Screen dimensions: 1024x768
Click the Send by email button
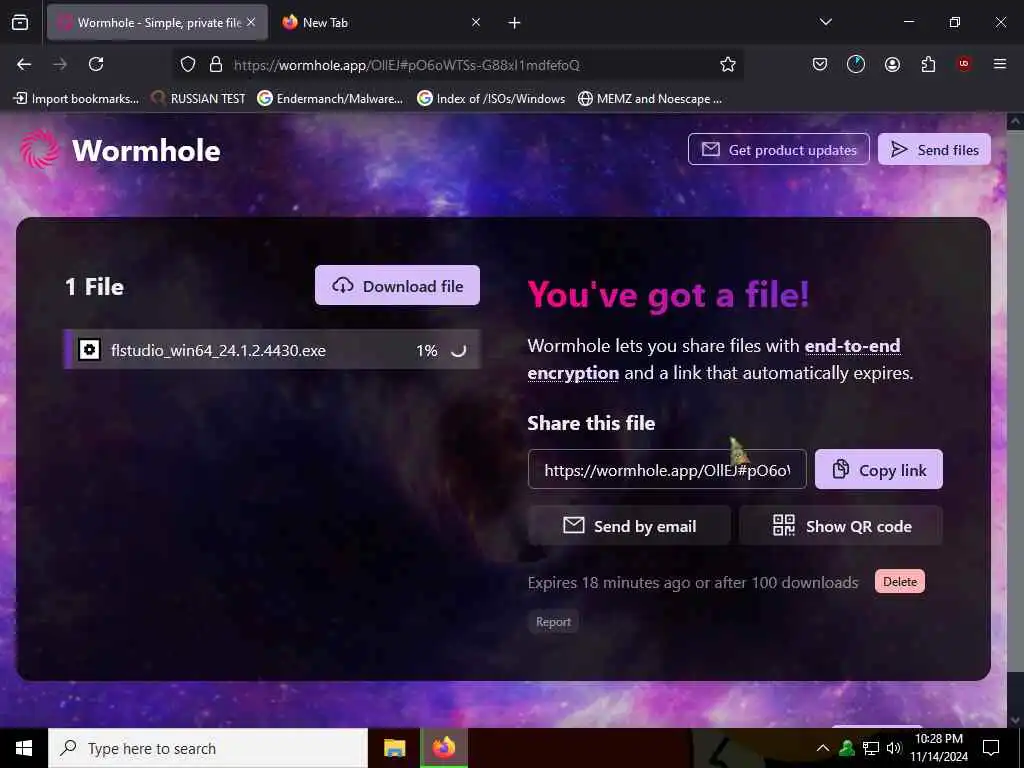click(630, 526)
